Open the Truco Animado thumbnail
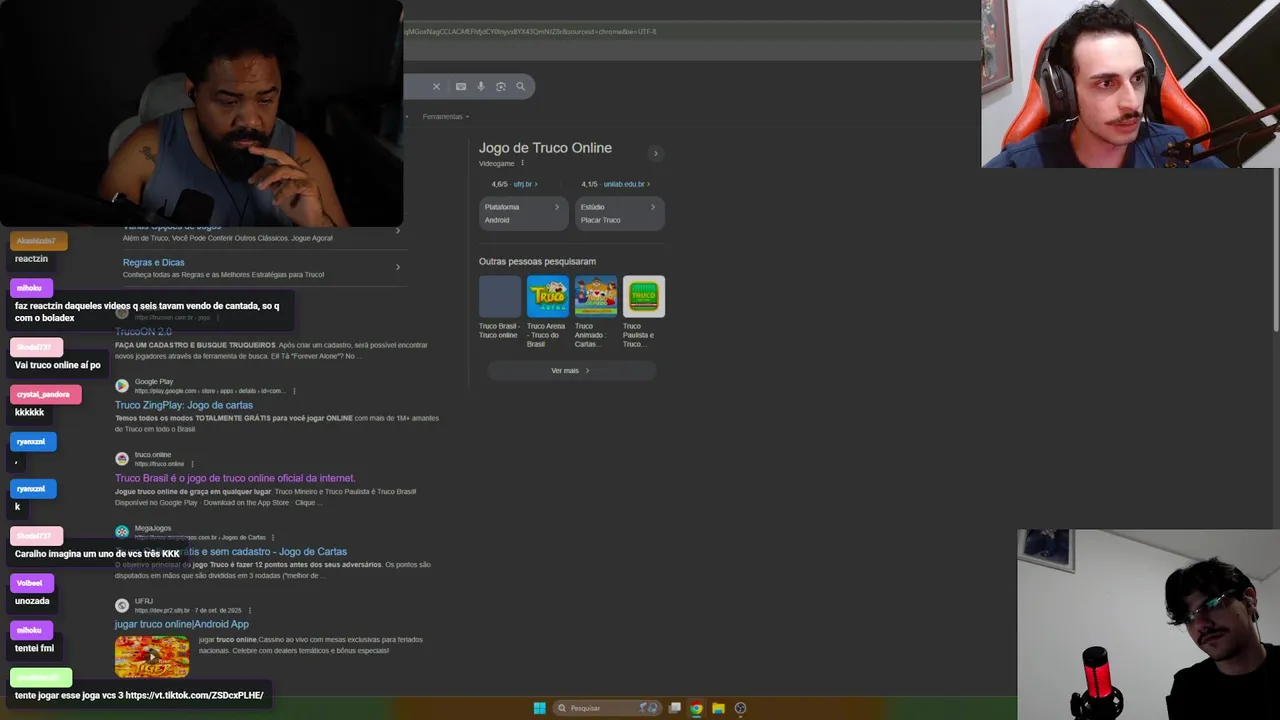Screen dimensions: 1280x720 pyautogui.click(x=596, y=296)
